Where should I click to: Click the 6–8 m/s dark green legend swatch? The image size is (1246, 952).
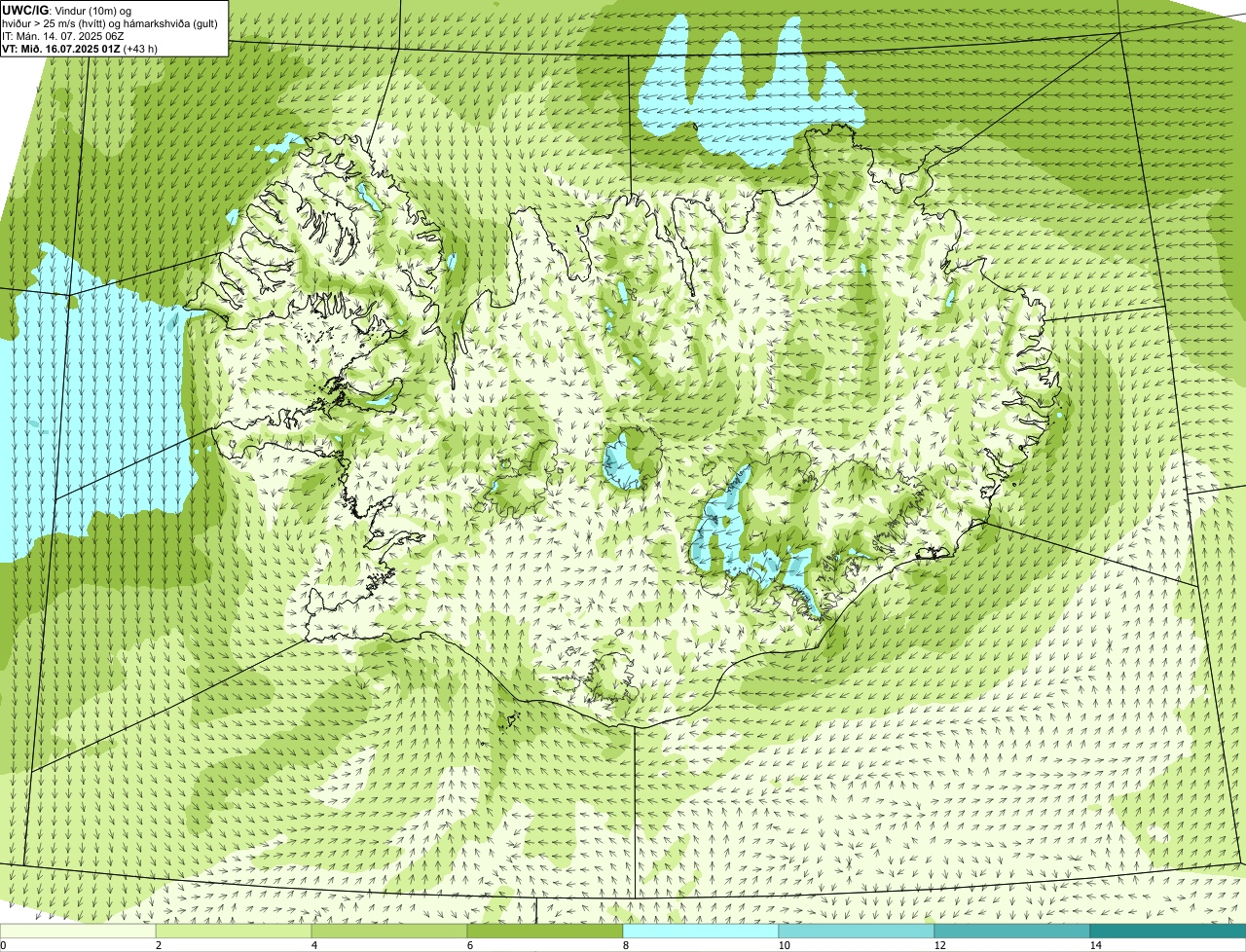coord(545,931)
